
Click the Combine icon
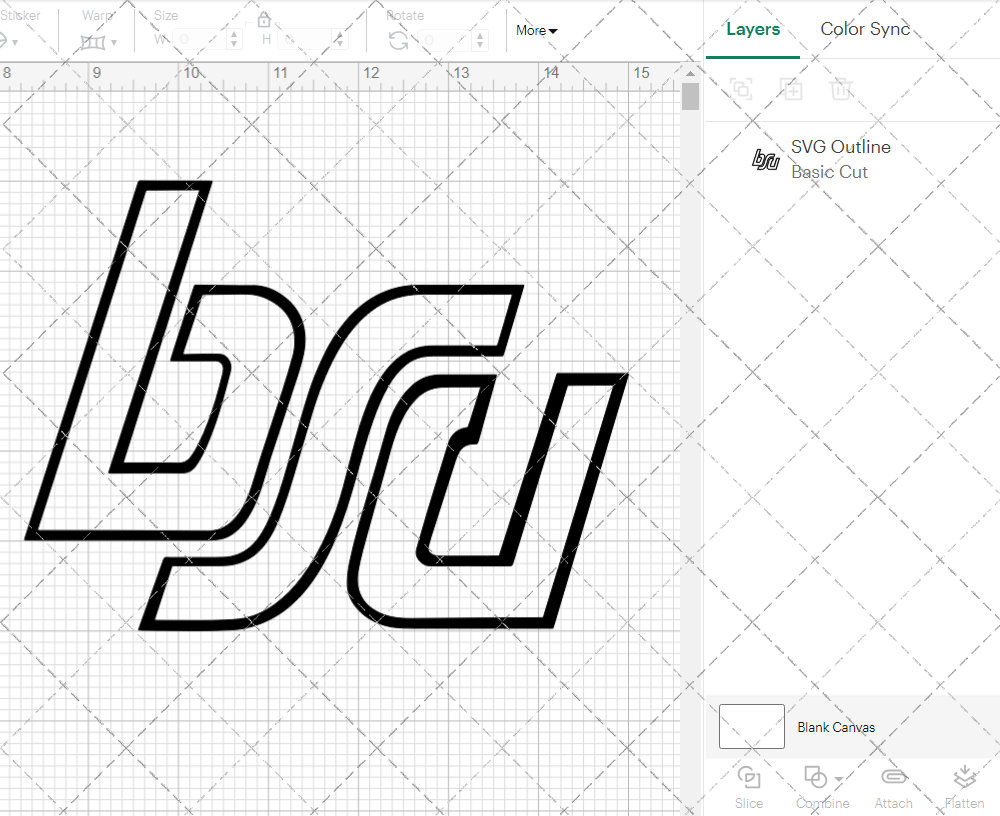816,777
